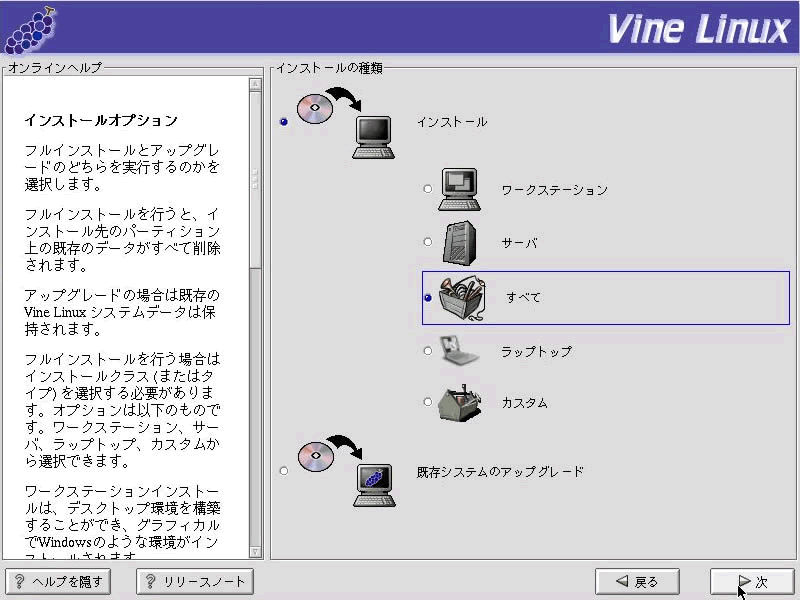The height and width of the screenshot is (600, 800).
Task: Click the server tower icon
Action: pyautogui.click(x=459, y=243)
